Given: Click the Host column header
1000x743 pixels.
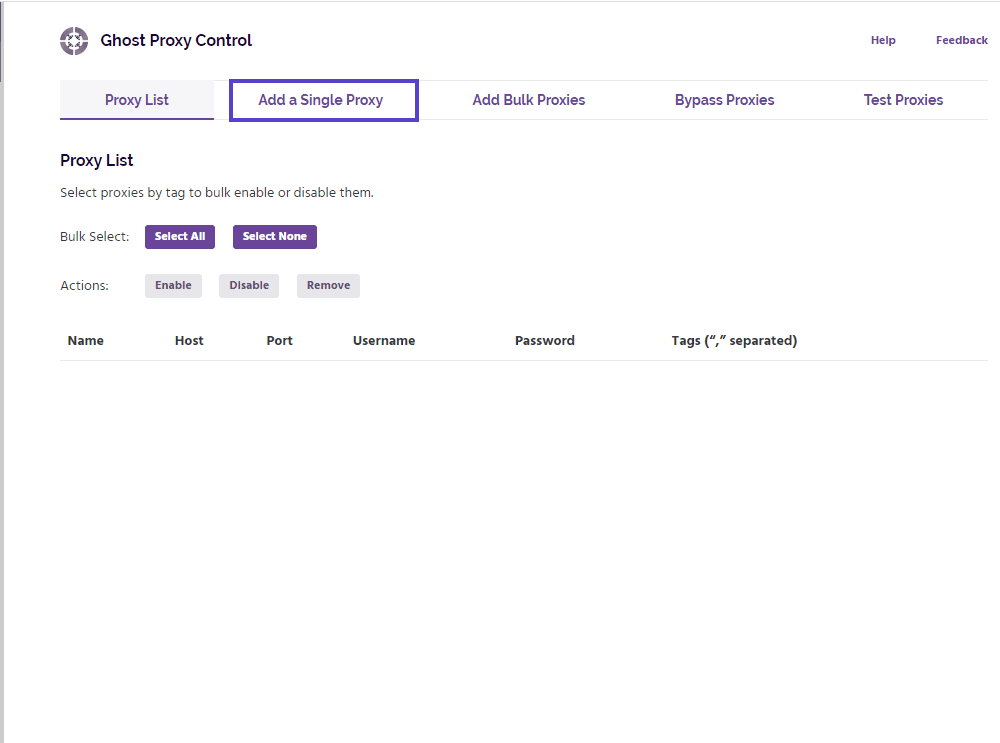Looking at the screenshot, I should click(189, 341).
